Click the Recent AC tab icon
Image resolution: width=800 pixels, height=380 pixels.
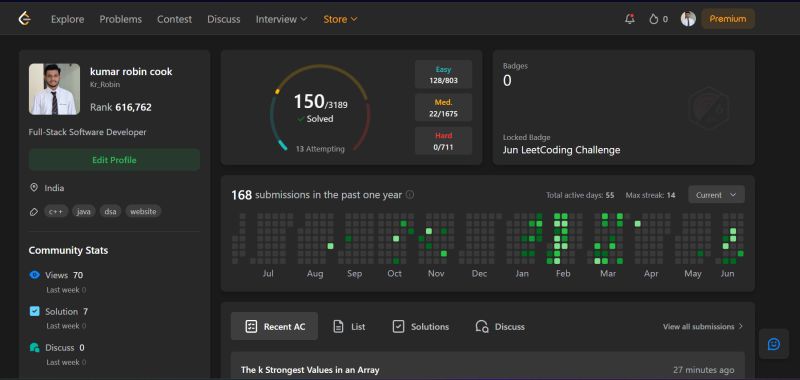pos(251,326)
